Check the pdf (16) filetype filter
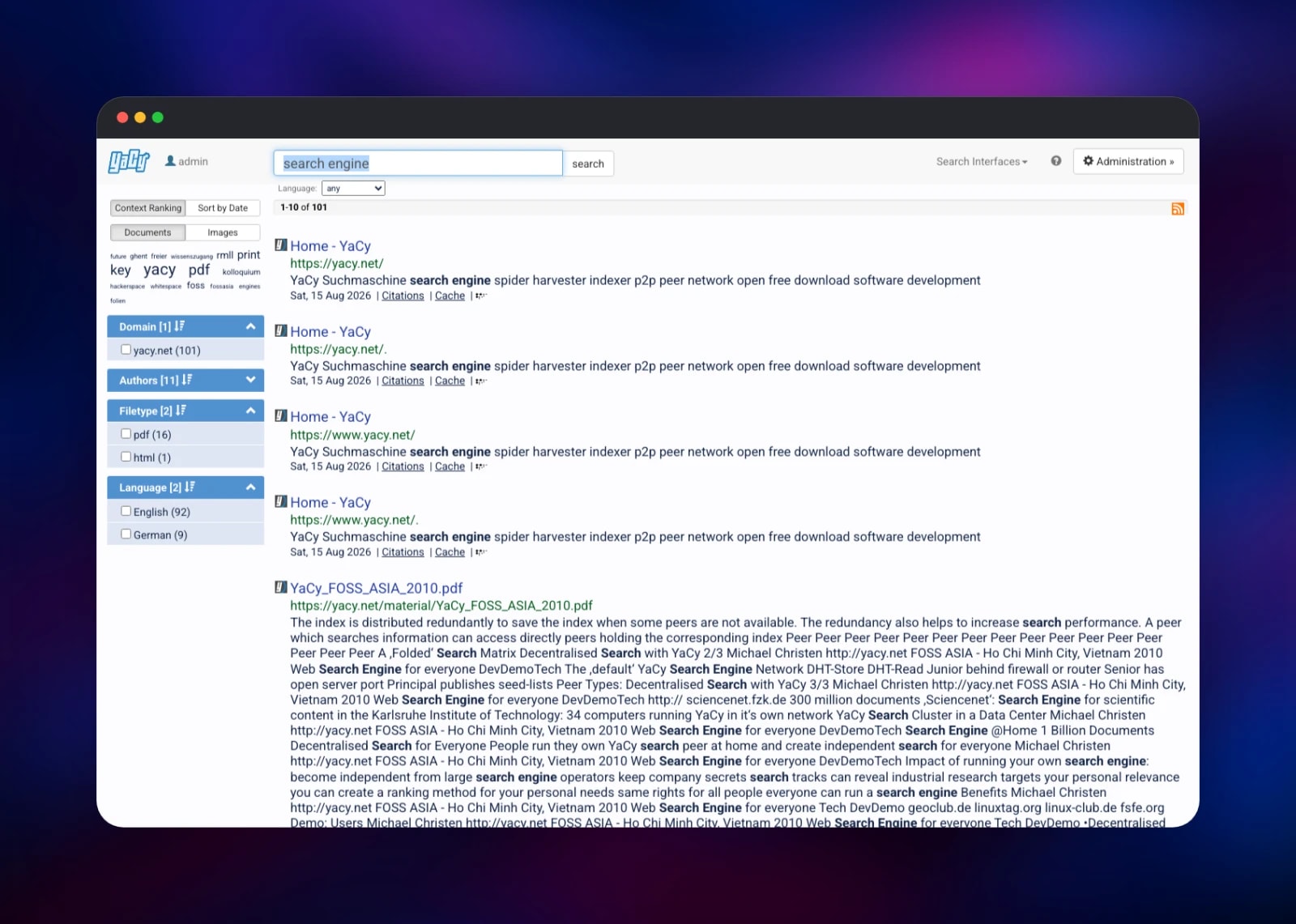The width and height of the screenshot is (1296, 924). [126, 434]
